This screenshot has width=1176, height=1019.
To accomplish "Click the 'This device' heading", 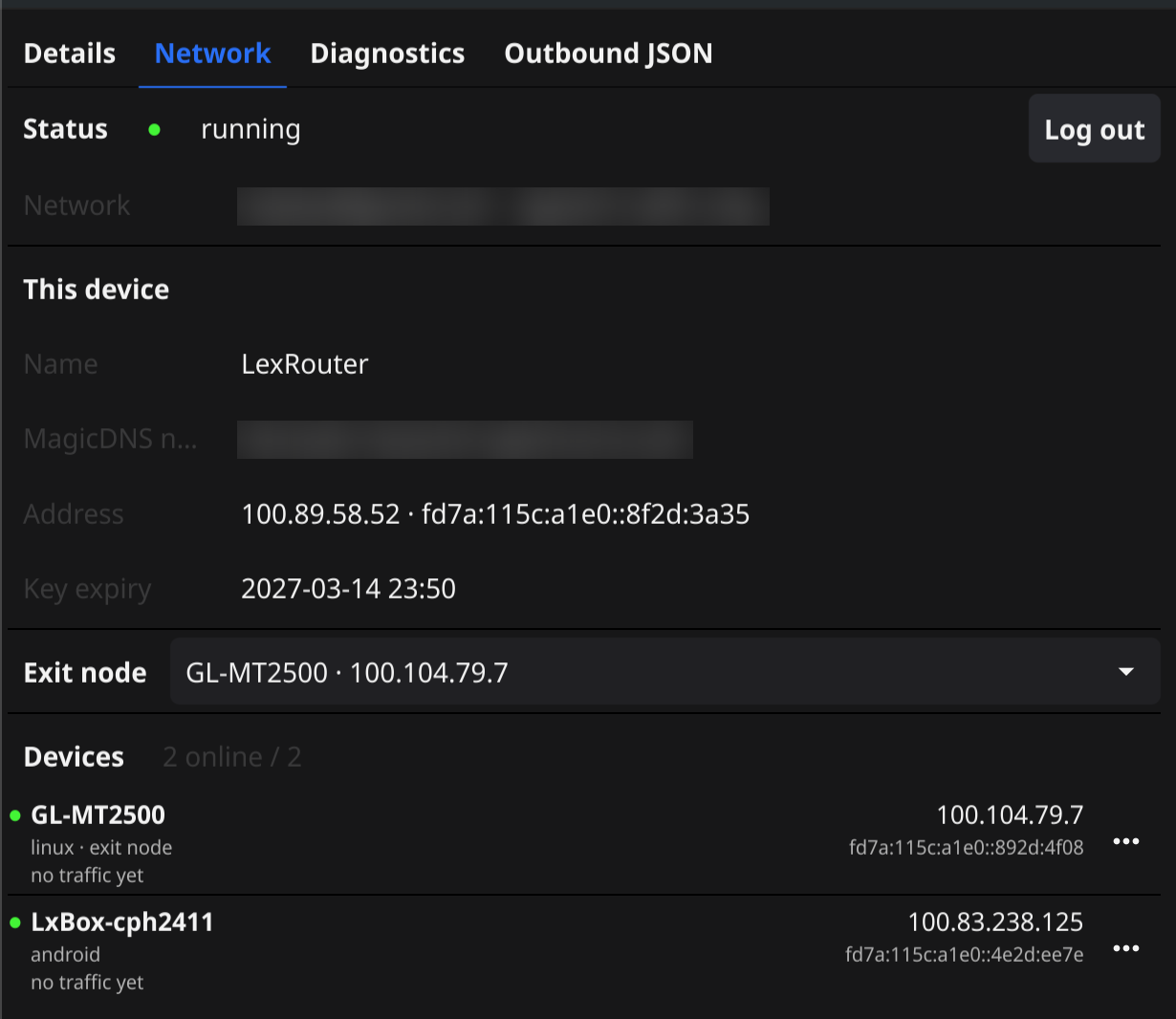I will coord(96,290).
